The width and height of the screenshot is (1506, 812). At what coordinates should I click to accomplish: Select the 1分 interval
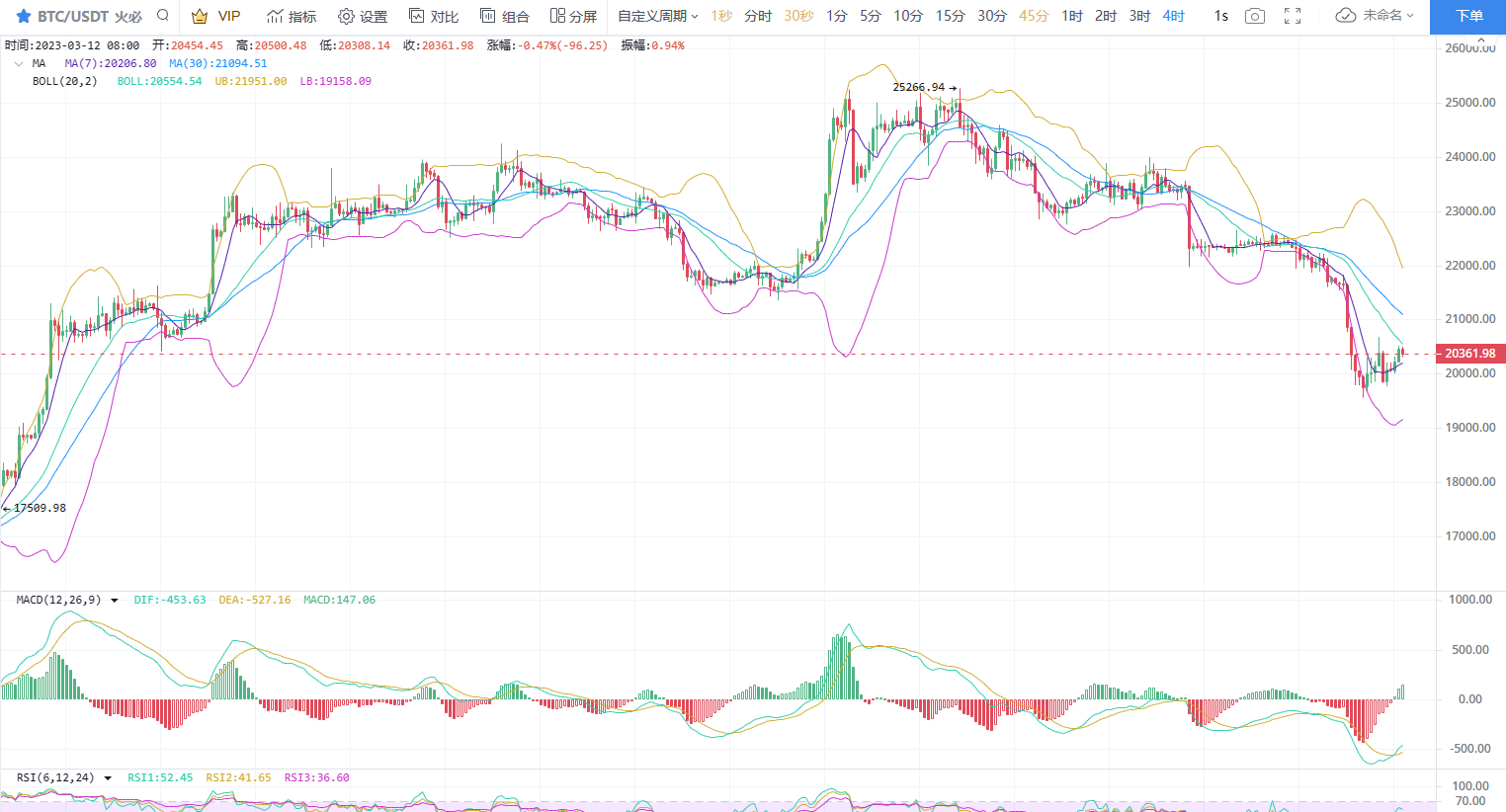(837, 16)
